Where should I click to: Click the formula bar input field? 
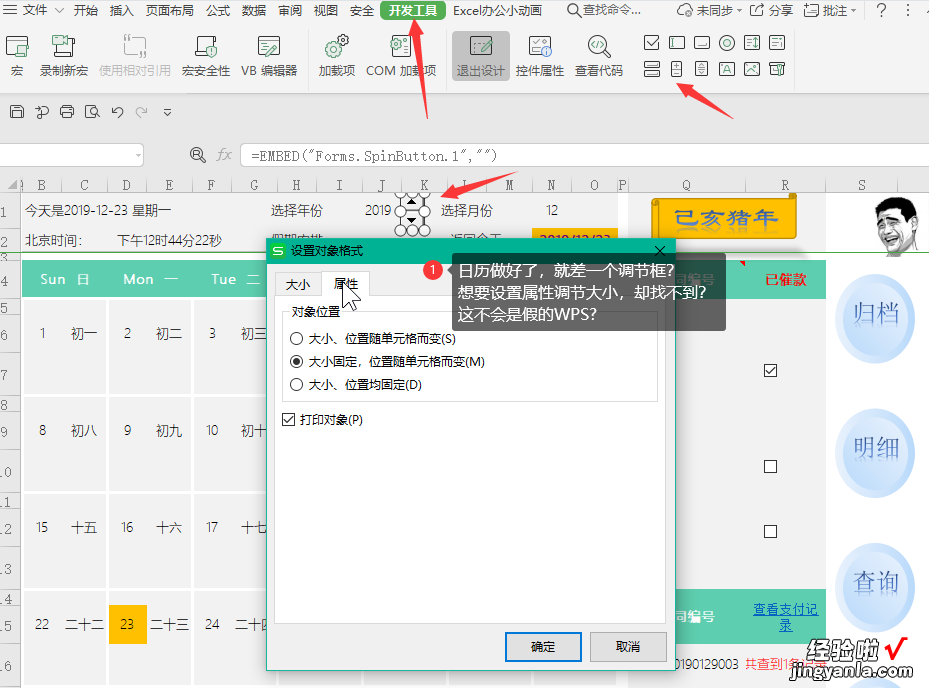click(x=584, y=156)
